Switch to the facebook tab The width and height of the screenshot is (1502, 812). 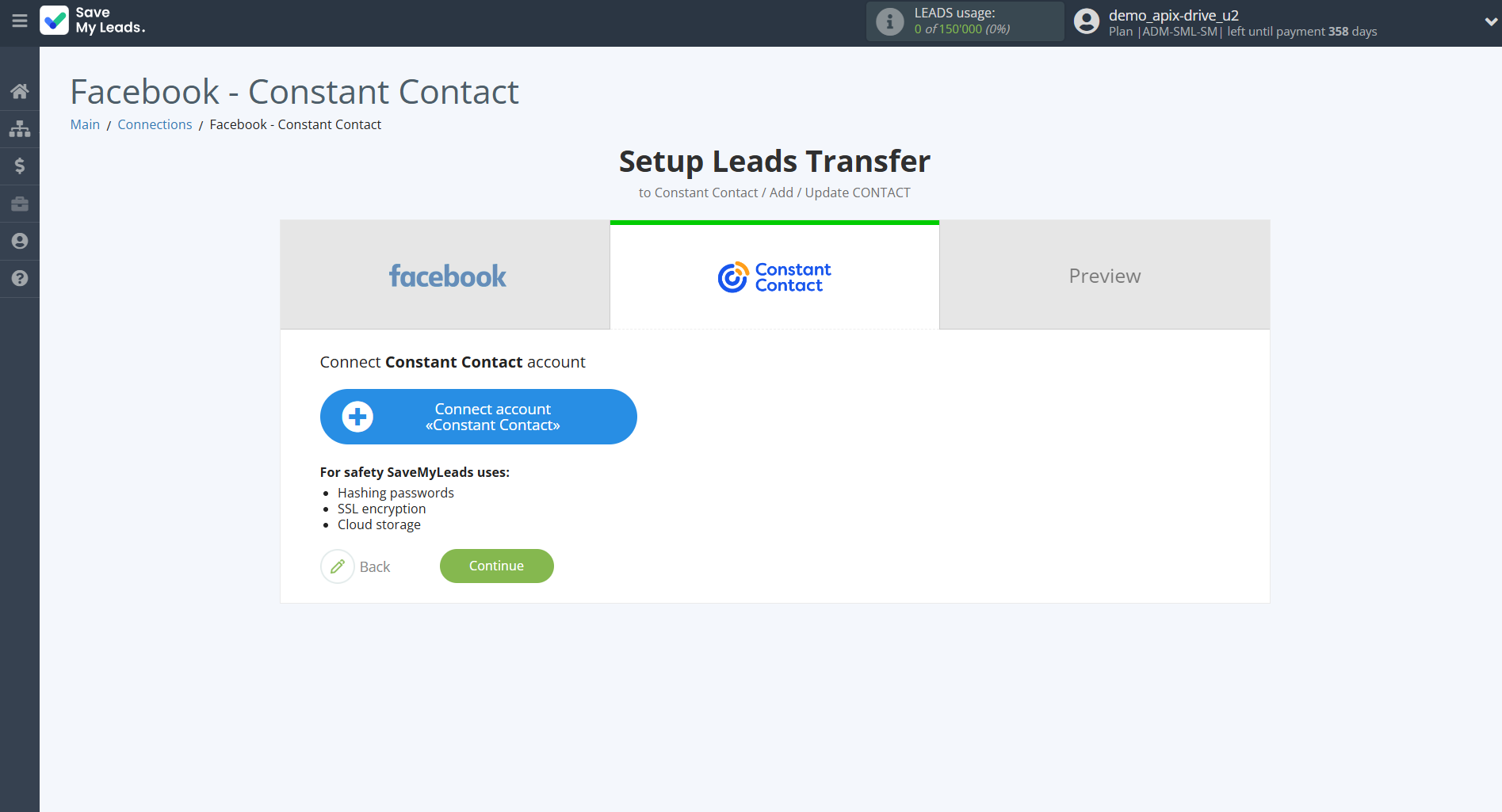(x=445, y=275)
